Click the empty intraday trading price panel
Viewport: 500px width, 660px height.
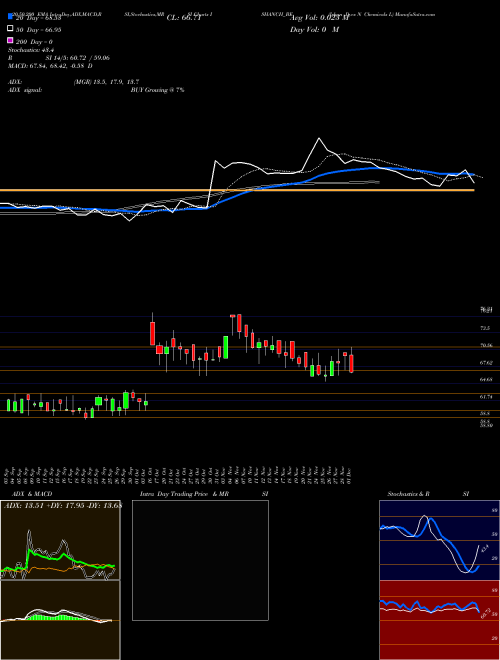point(200,560)
